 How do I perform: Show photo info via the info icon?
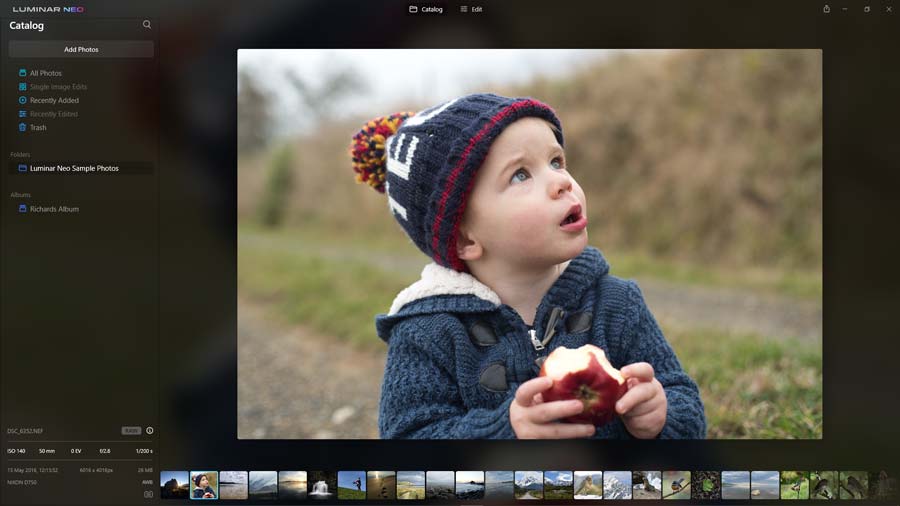(x=150, y=430)
